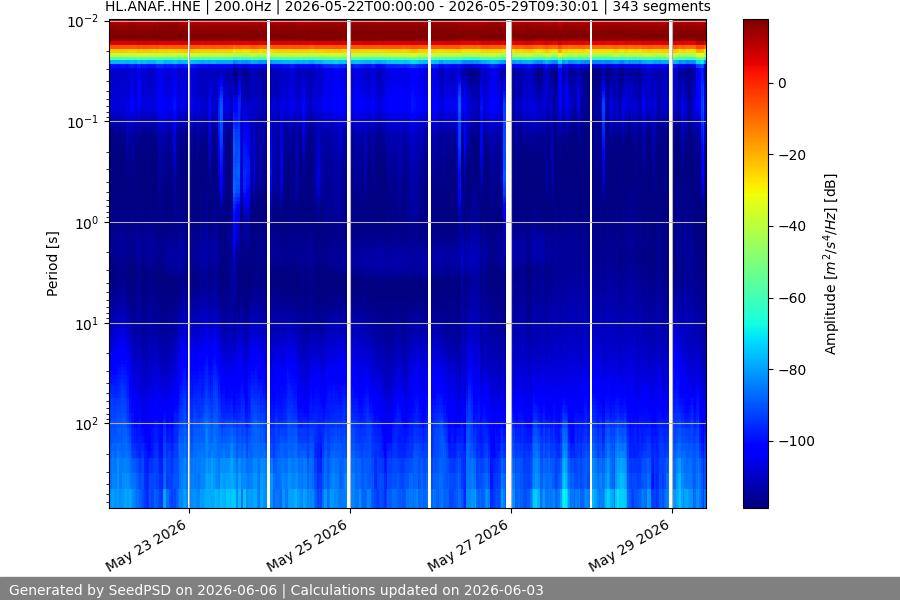Click the plot title starting 'HL.ANAF..HNE'
Image resolution: width=900 pixels, height=600 pixels.
click(408, 7)
